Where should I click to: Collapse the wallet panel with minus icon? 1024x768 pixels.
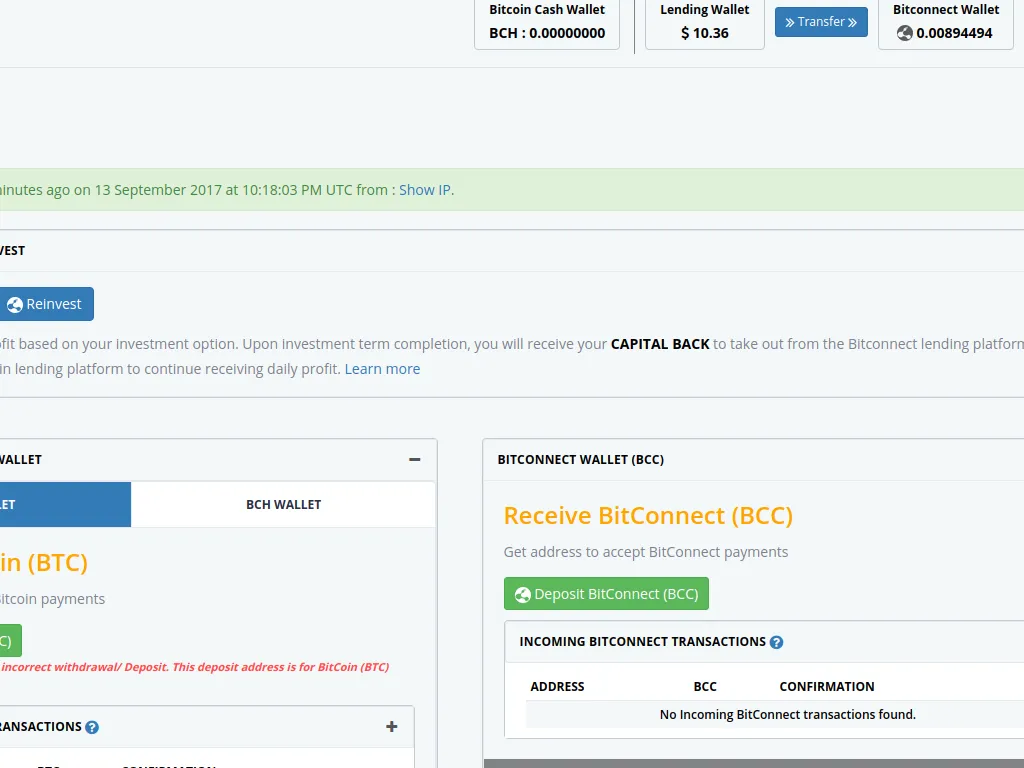click(x=414, y=460)
